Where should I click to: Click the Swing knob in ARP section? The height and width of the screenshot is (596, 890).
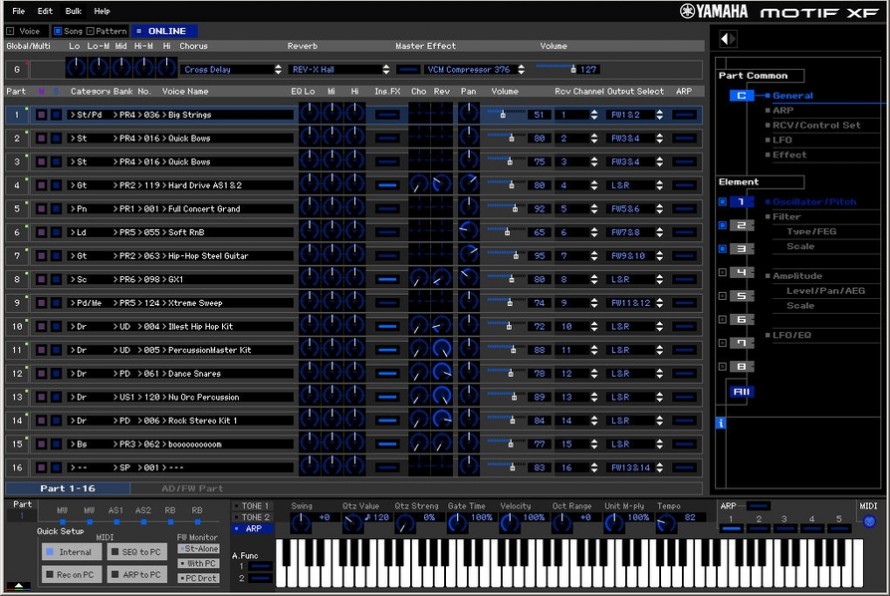click(301, 522)
